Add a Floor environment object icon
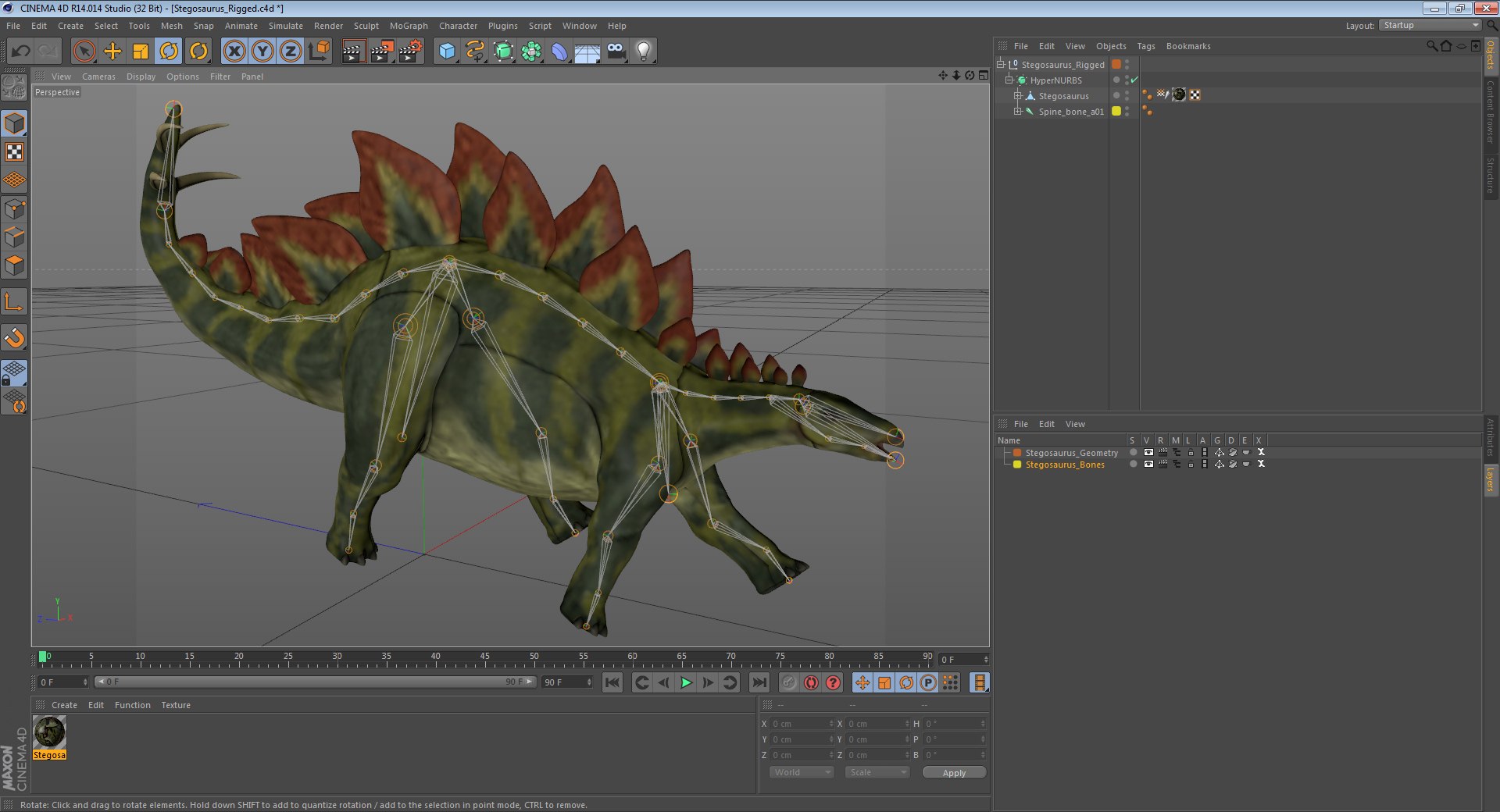 [587, 52]
